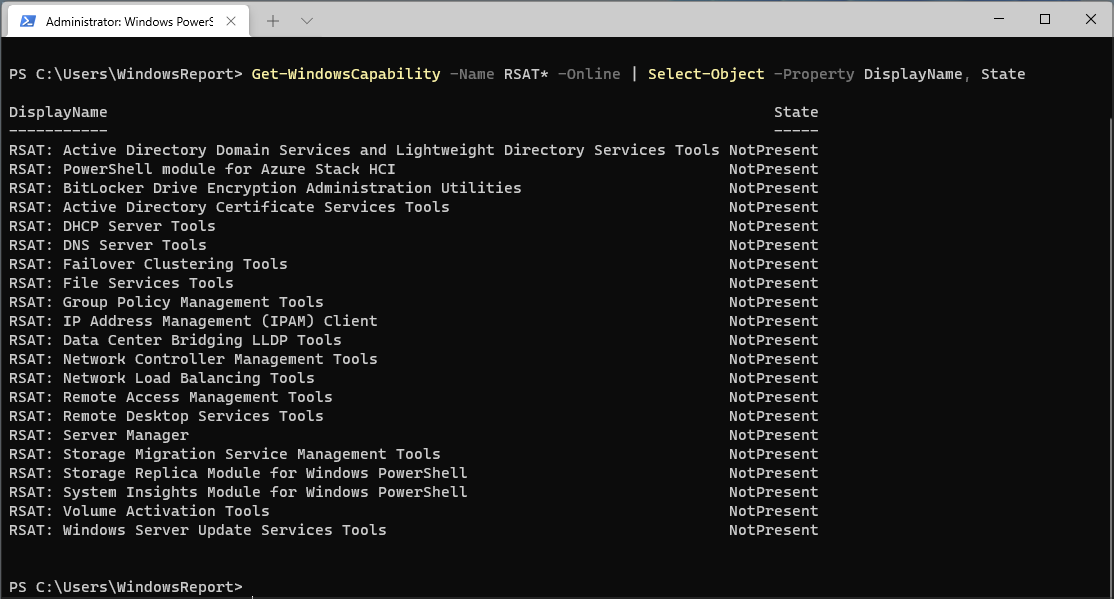1114x599 pixels.
Task: Click NotPresent next to RSAT: Volume Activation Tools
Action: pyautogui.click(x=773, y=510)
